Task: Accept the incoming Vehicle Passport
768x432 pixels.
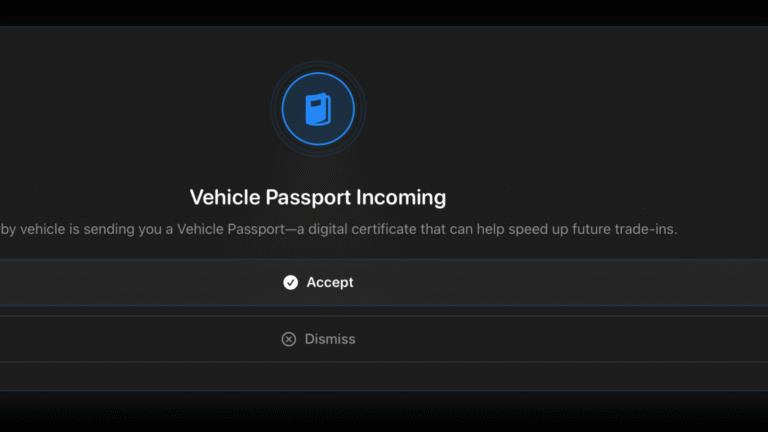Action: click(330, 283)
